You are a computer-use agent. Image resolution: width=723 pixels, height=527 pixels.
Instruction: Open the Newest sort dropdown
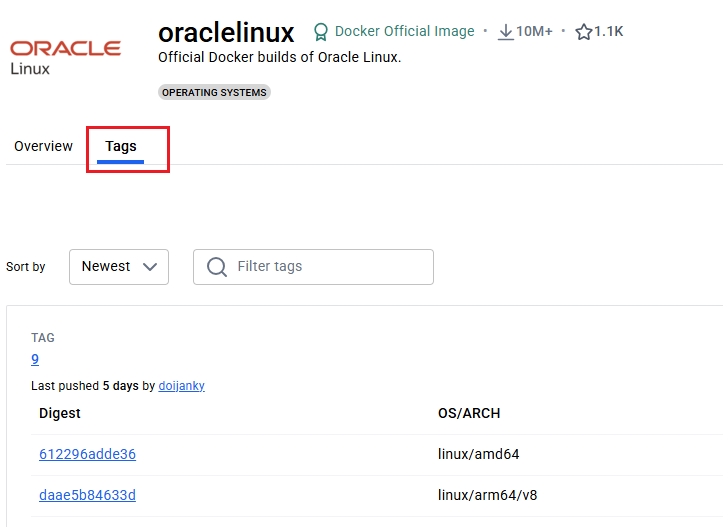click(119, 267)
